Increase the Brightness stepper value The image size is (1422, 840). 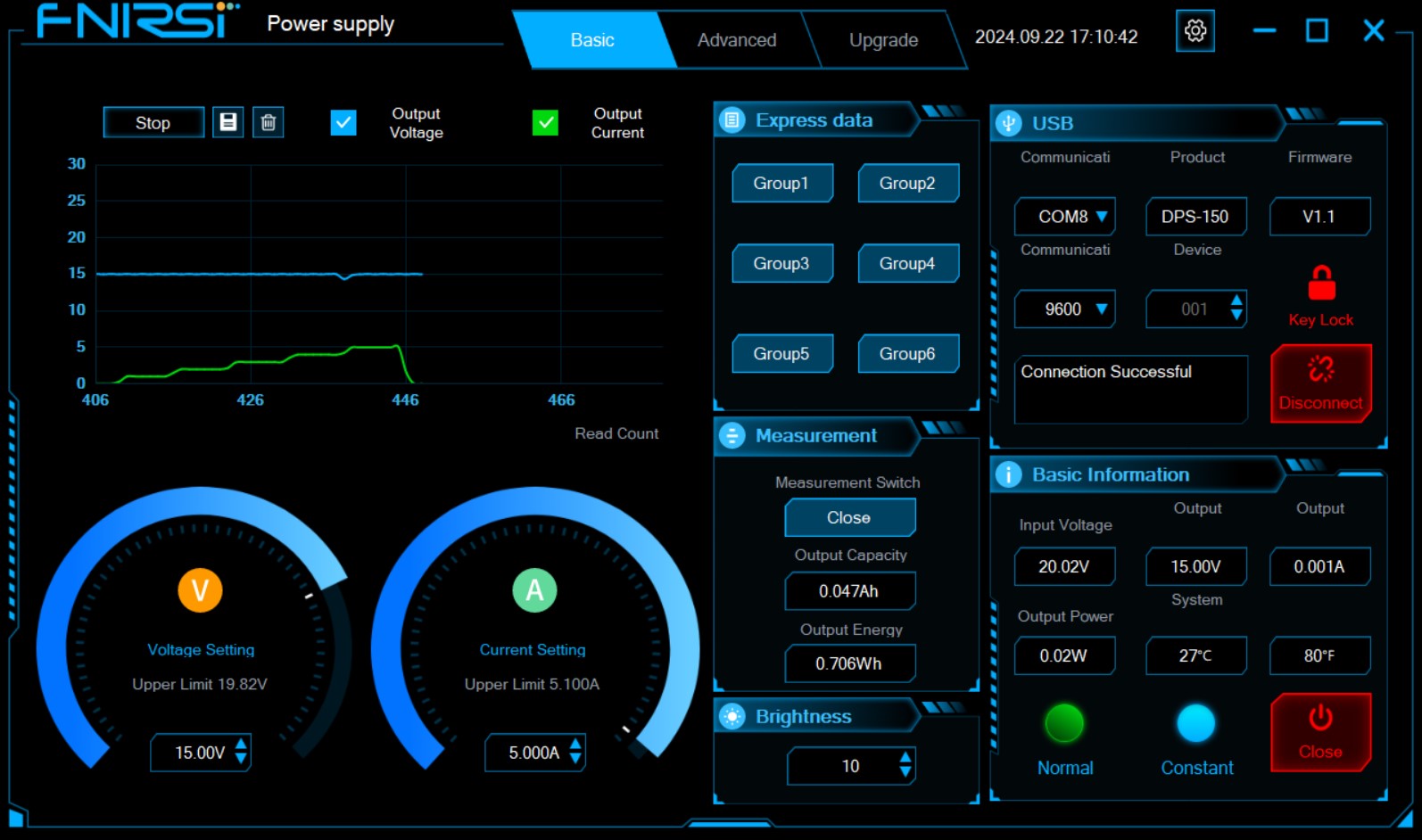pos(905,758)
